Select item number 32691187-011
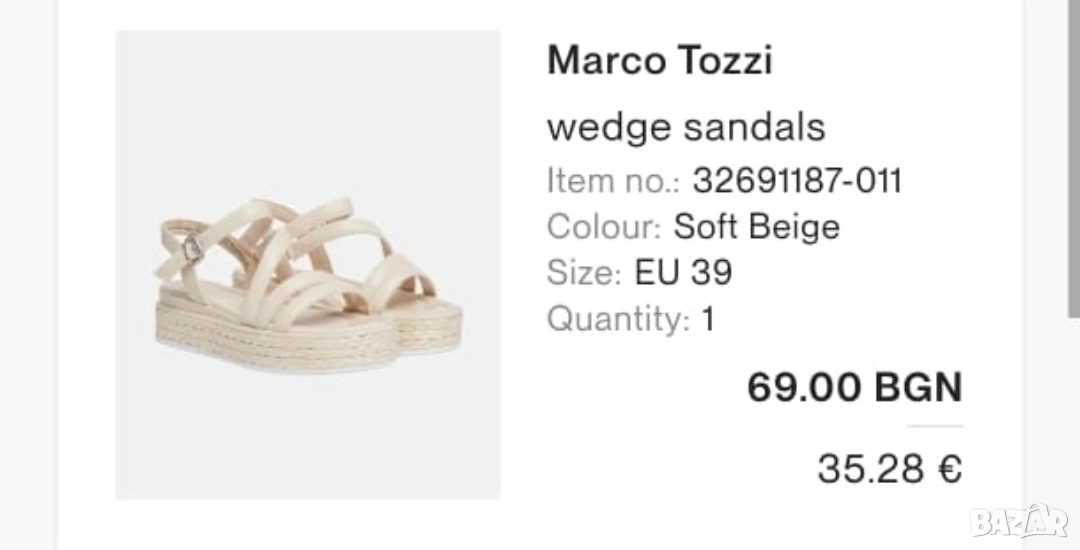This screenshot has width=1080, height=550. 797,181
